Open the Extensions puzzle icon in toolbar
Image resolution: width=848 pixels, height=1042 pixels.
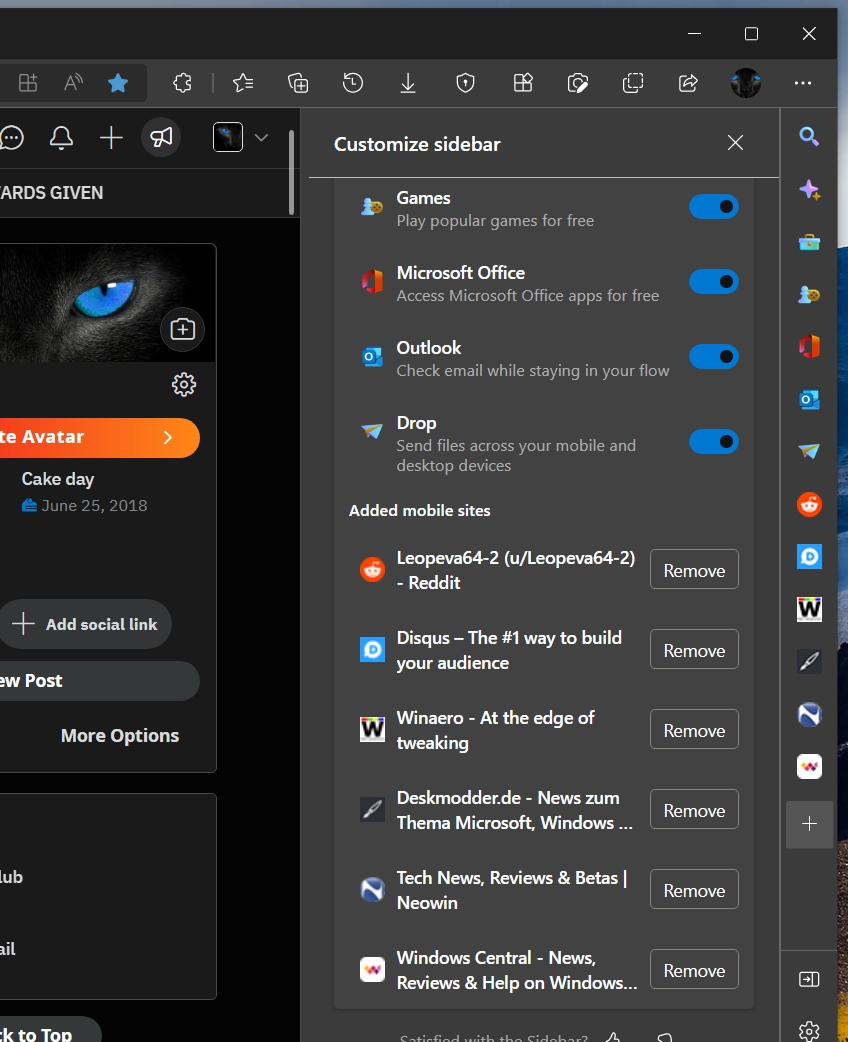tap(182, 83)
